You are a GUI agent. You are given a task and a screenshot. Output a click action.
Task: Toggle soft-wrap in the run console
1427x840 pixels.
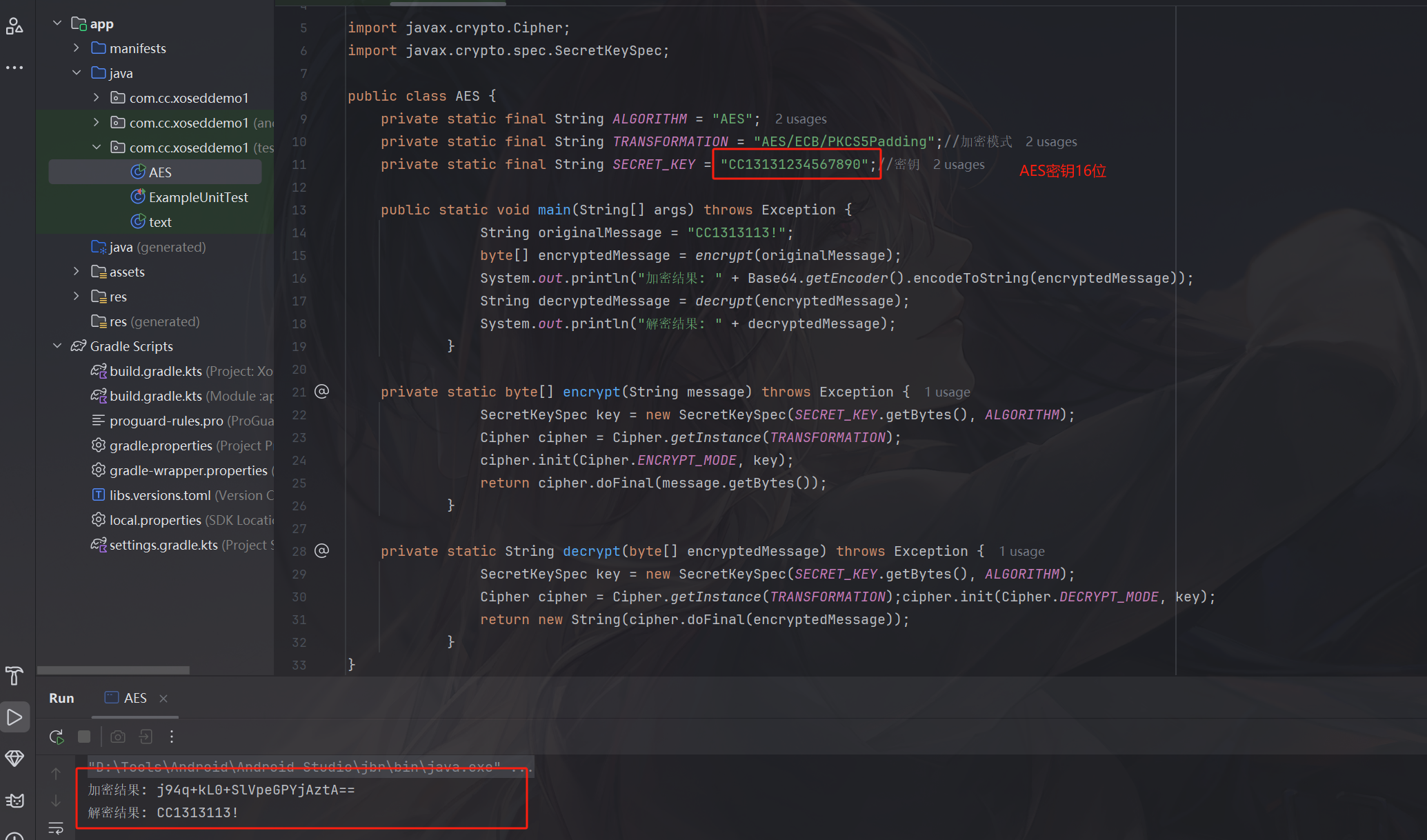[56, 828]
